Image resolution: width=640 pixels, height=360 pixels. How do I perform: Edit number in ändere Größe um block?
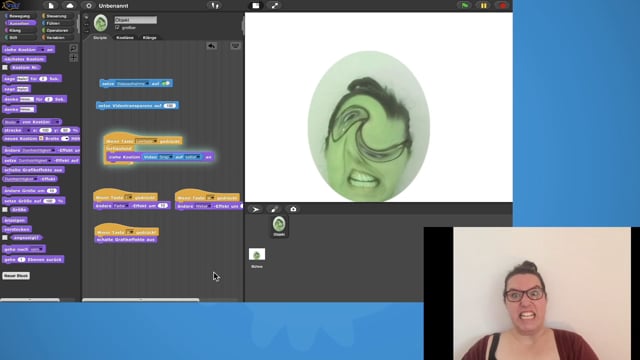click(x=51, y=191)
